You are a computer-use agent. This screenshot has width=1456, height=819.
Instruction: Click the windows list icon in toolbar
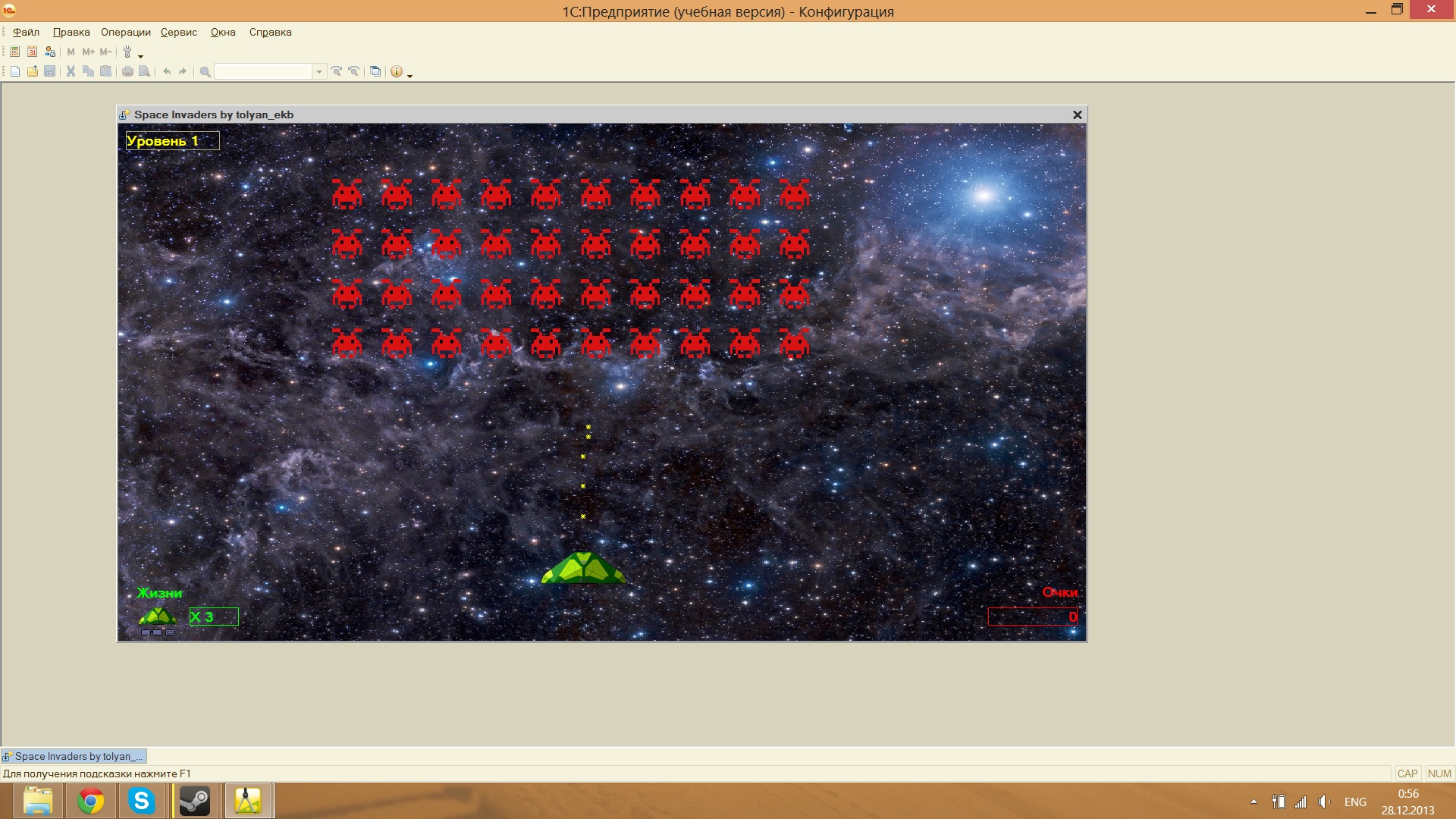click(375, 71)
